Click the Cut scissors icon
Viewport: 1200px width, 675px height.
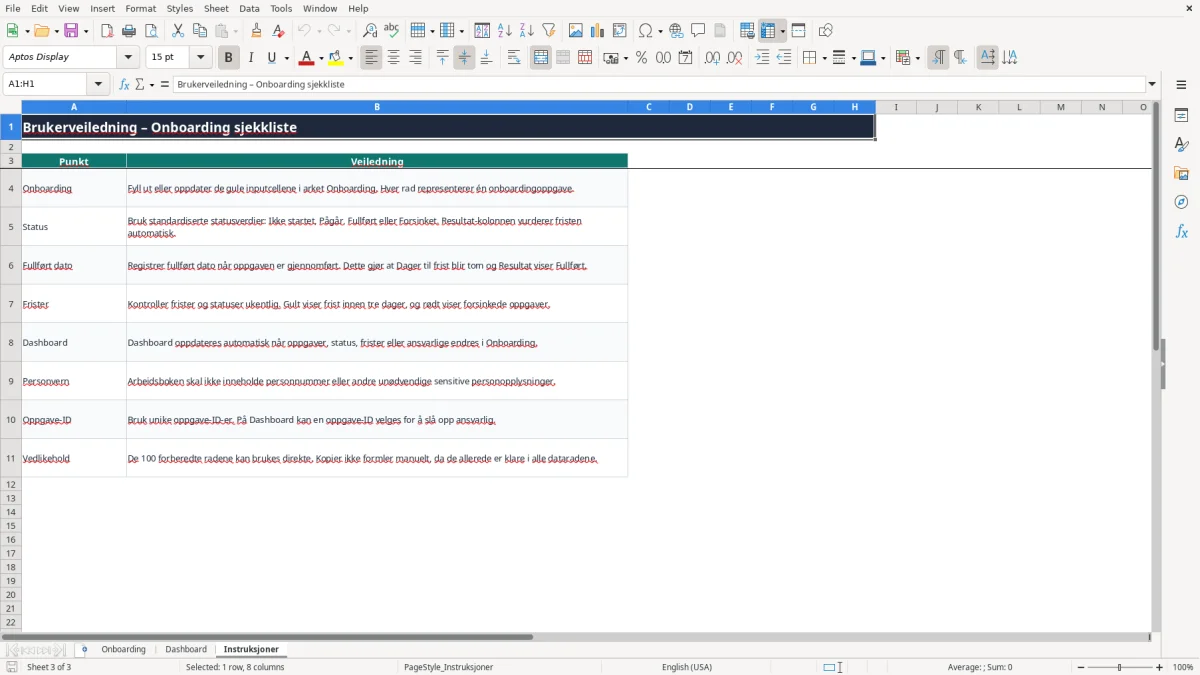tap(178, 31)
